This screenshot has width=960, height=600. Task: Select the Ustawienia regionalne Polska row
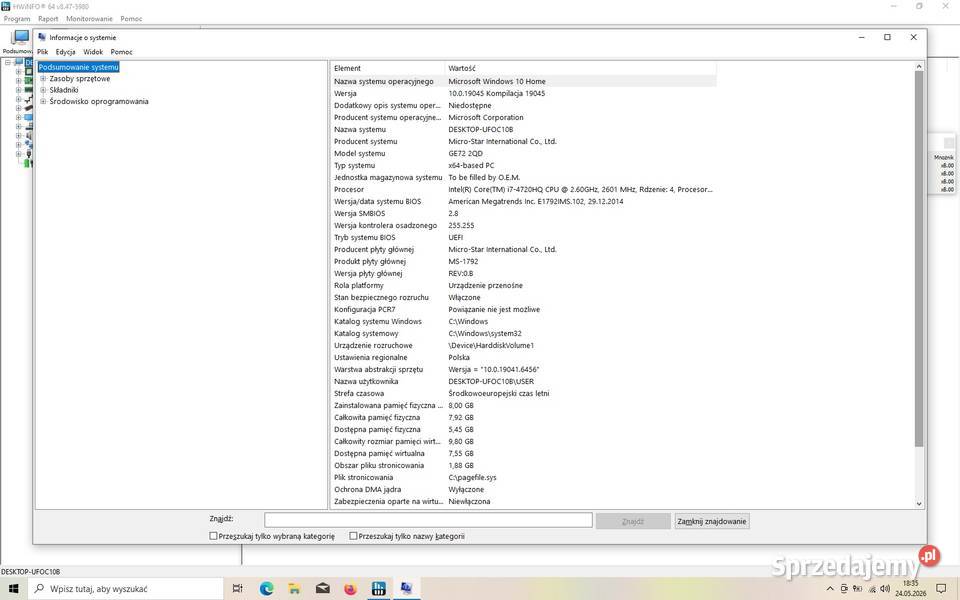pos(523,358)
